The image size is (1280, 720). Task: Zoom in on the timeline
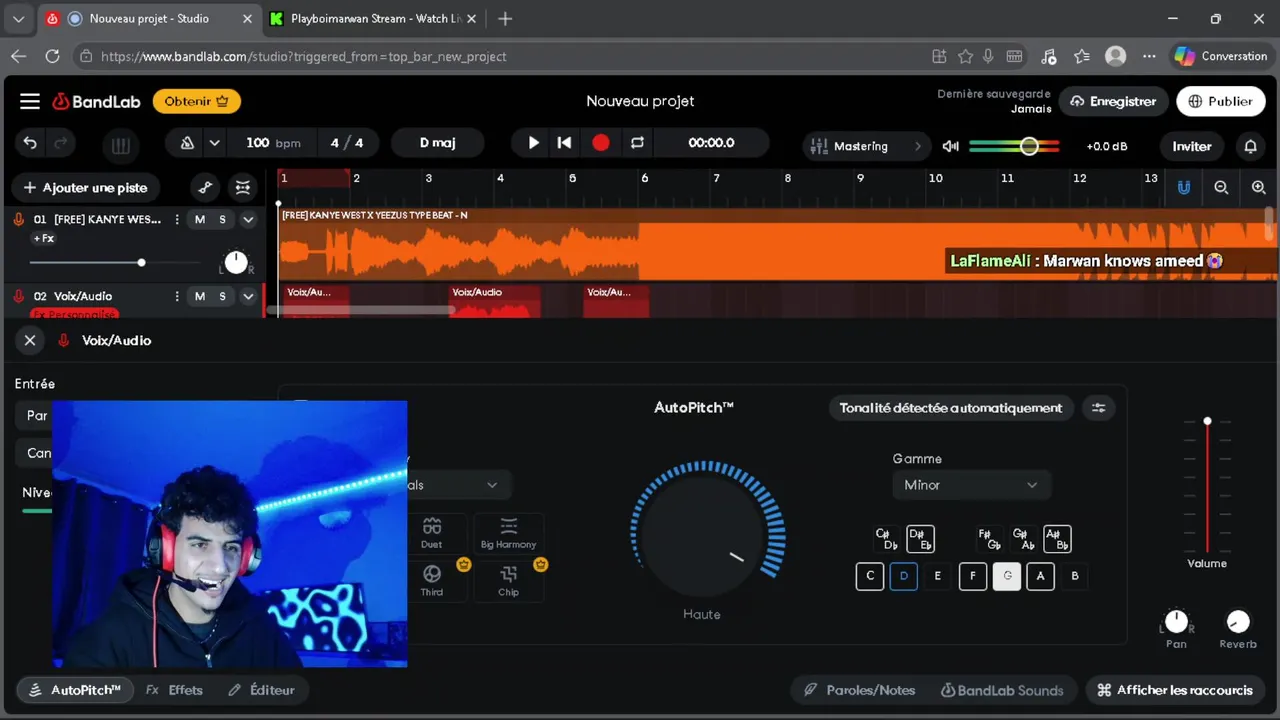1258,187
